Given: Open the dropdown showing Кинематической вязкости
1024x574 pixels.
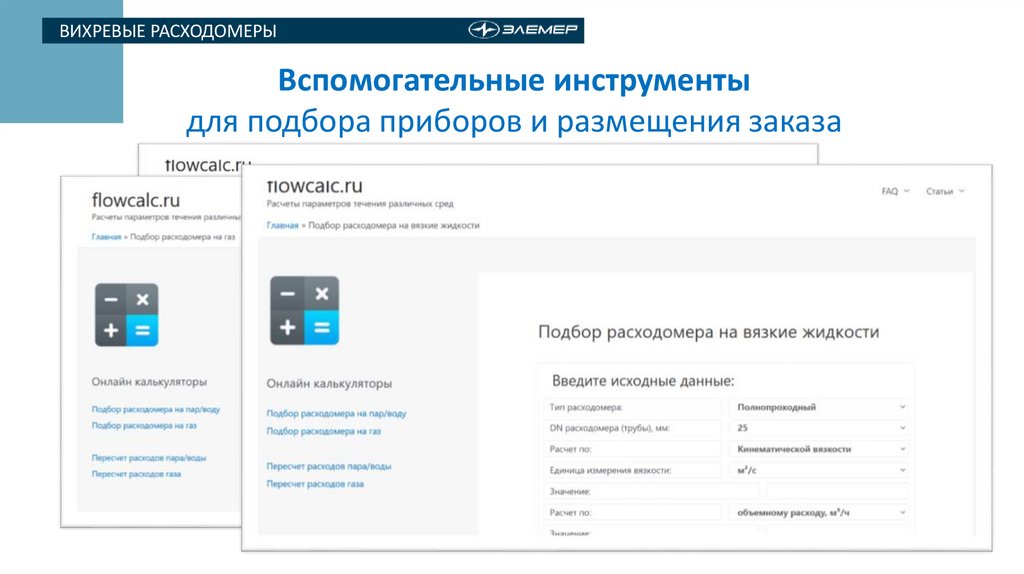Looking at the screenshot, I should coord(819,449).
